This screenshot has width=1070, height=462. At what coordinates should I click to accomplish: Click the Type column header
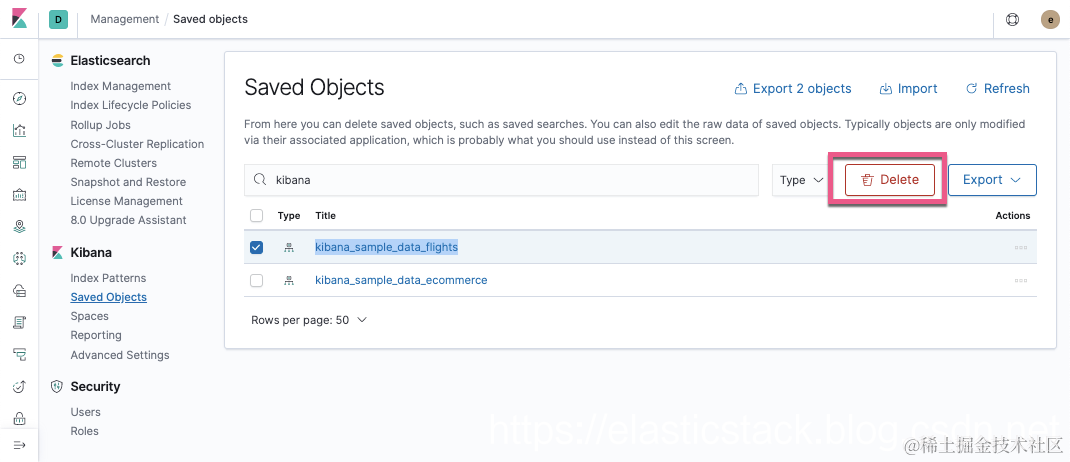point(289,216)
